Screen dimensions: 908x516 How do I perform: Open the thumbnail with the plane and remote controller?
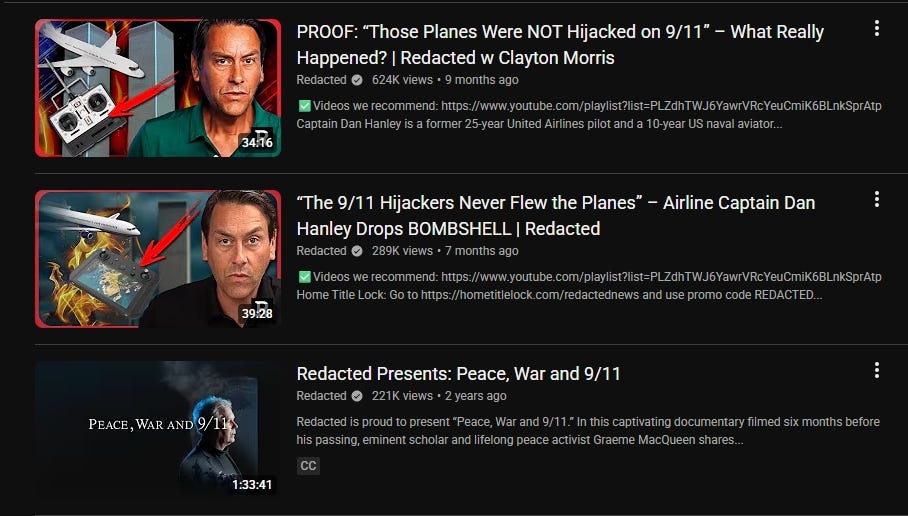pos(158,88)
